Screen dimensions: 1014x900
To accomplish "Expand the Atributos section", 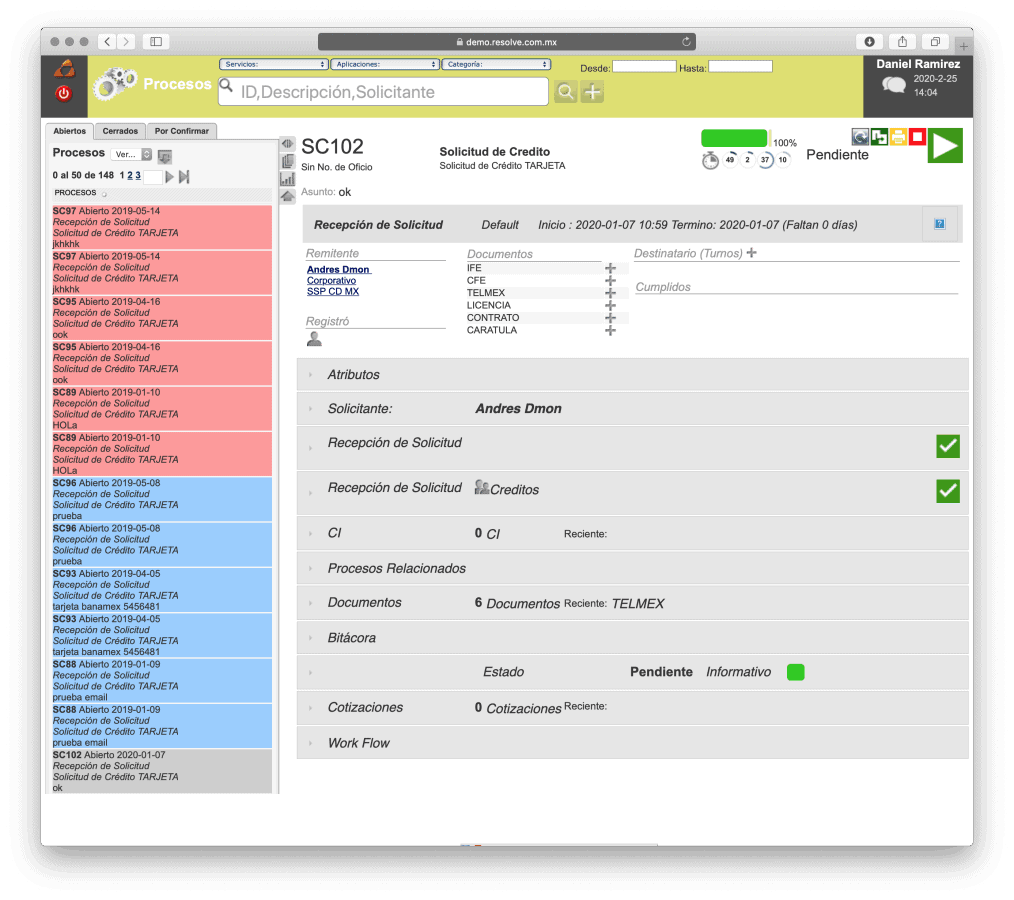I will click(x=353, y=375).
